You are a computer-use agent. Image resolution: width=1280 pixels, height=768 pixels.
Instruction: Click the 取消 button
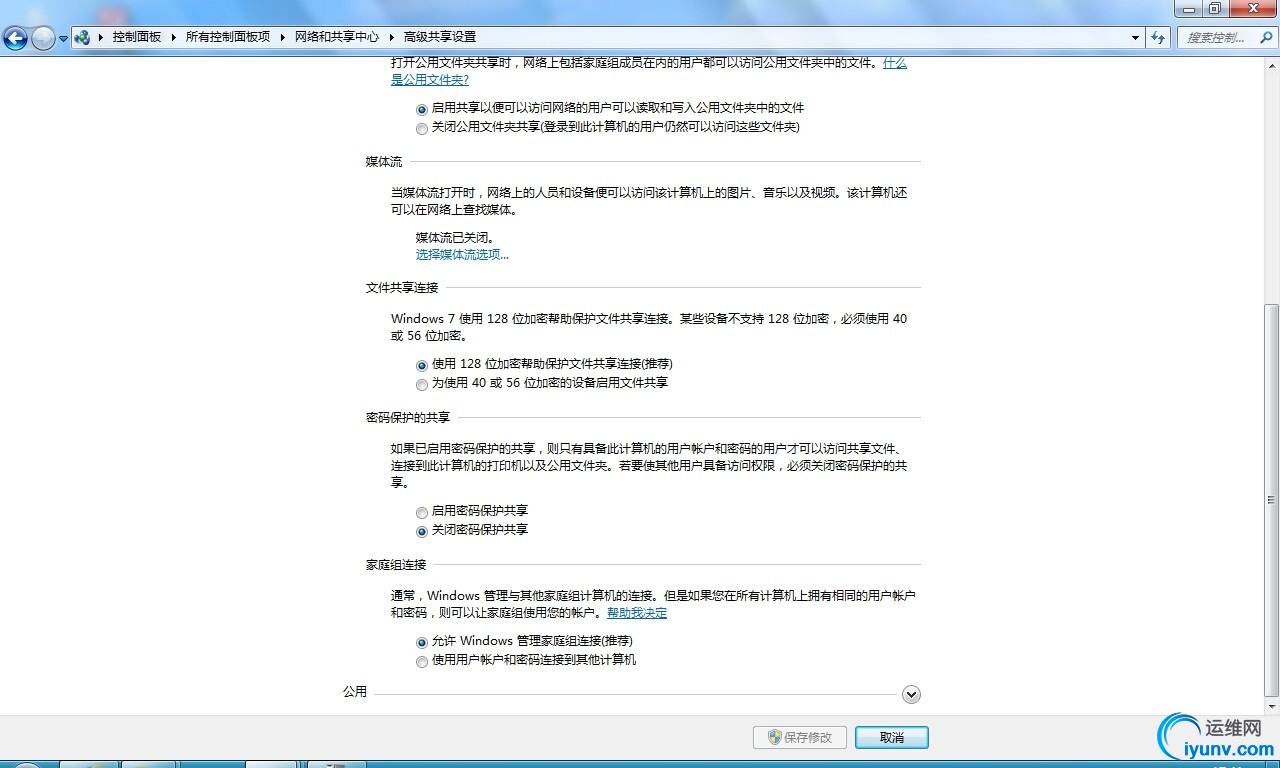(x=892, y=737)
